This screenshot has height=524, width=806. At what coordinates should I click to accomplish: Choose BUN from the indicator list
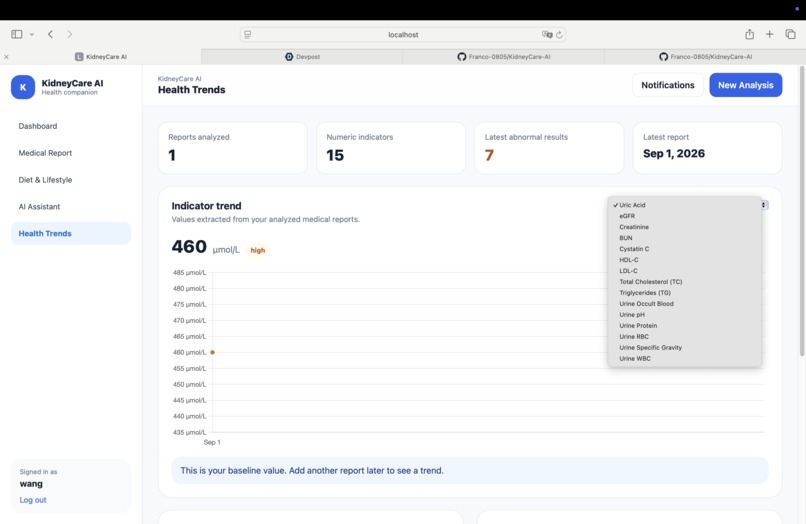point(684,238)
